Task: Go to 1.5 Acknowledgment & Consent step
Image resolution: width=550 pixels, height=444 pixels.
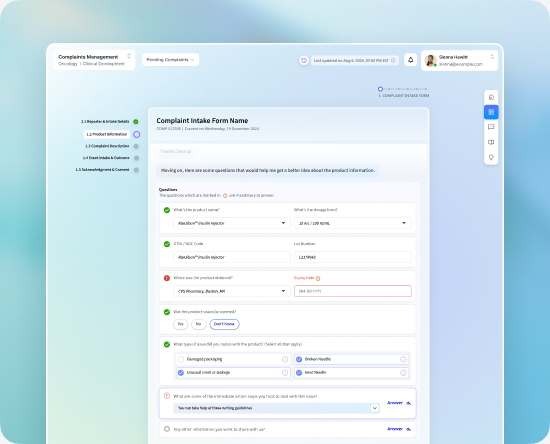Action: point(102,170)
